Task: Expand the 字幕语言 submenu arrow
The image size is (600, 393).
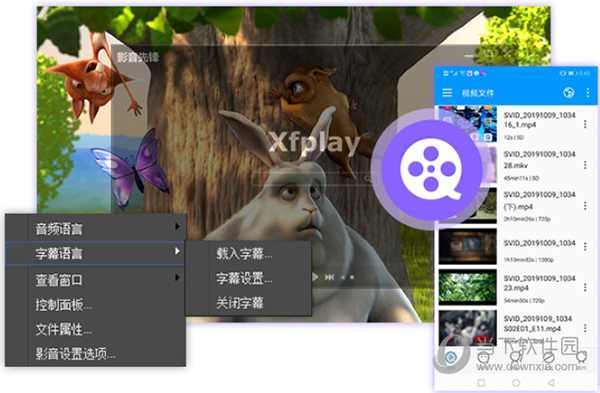Action: tap(177, 251)
